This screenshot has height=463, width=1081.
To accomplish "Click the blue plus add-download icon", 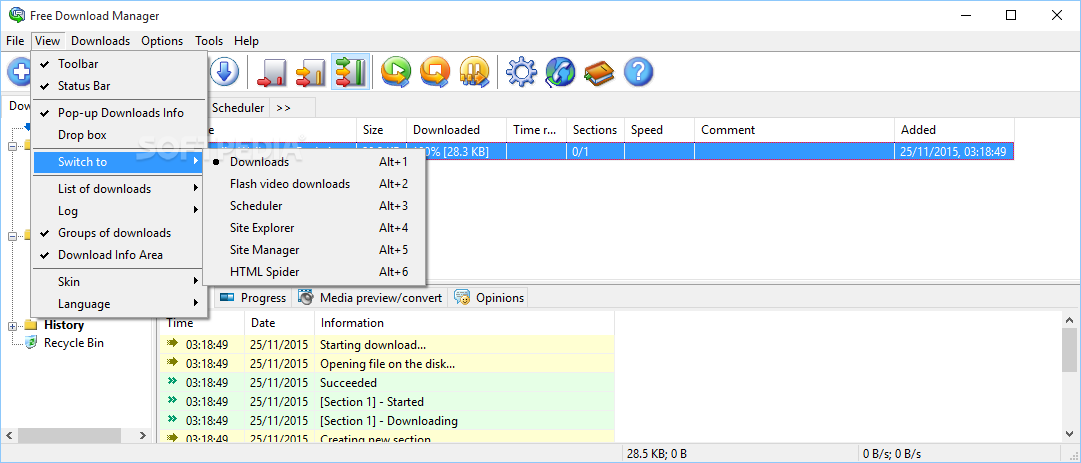I will [18, 72].
